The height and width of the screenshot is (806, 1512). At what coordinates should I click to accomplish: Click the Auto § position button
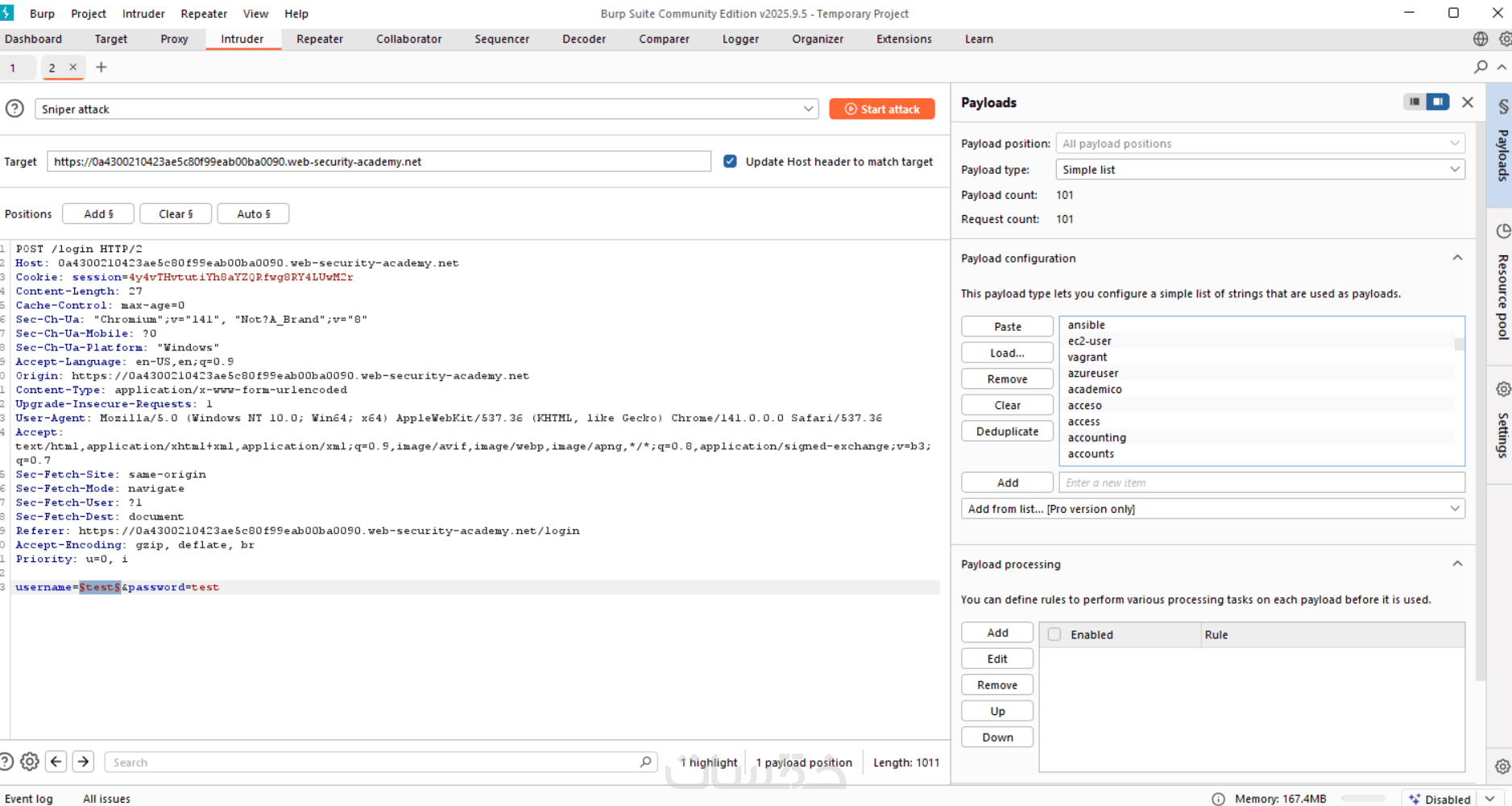(x=253, y=213)
